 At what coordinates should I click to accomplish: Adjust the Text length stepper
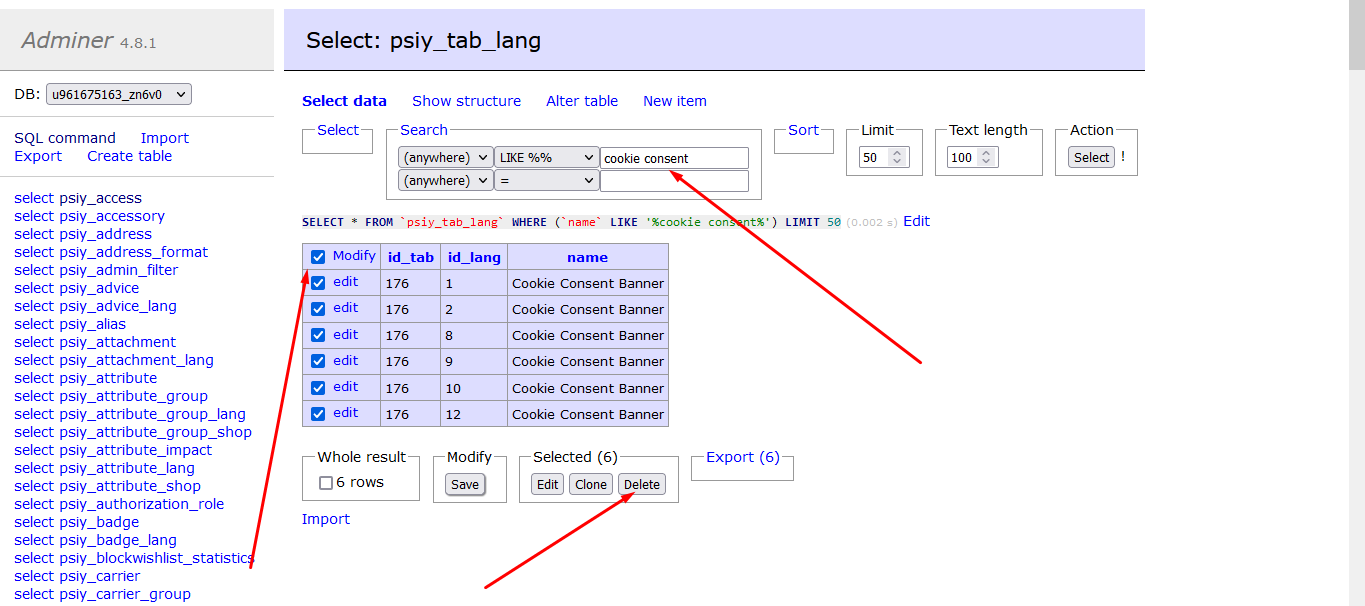(987, 158)
